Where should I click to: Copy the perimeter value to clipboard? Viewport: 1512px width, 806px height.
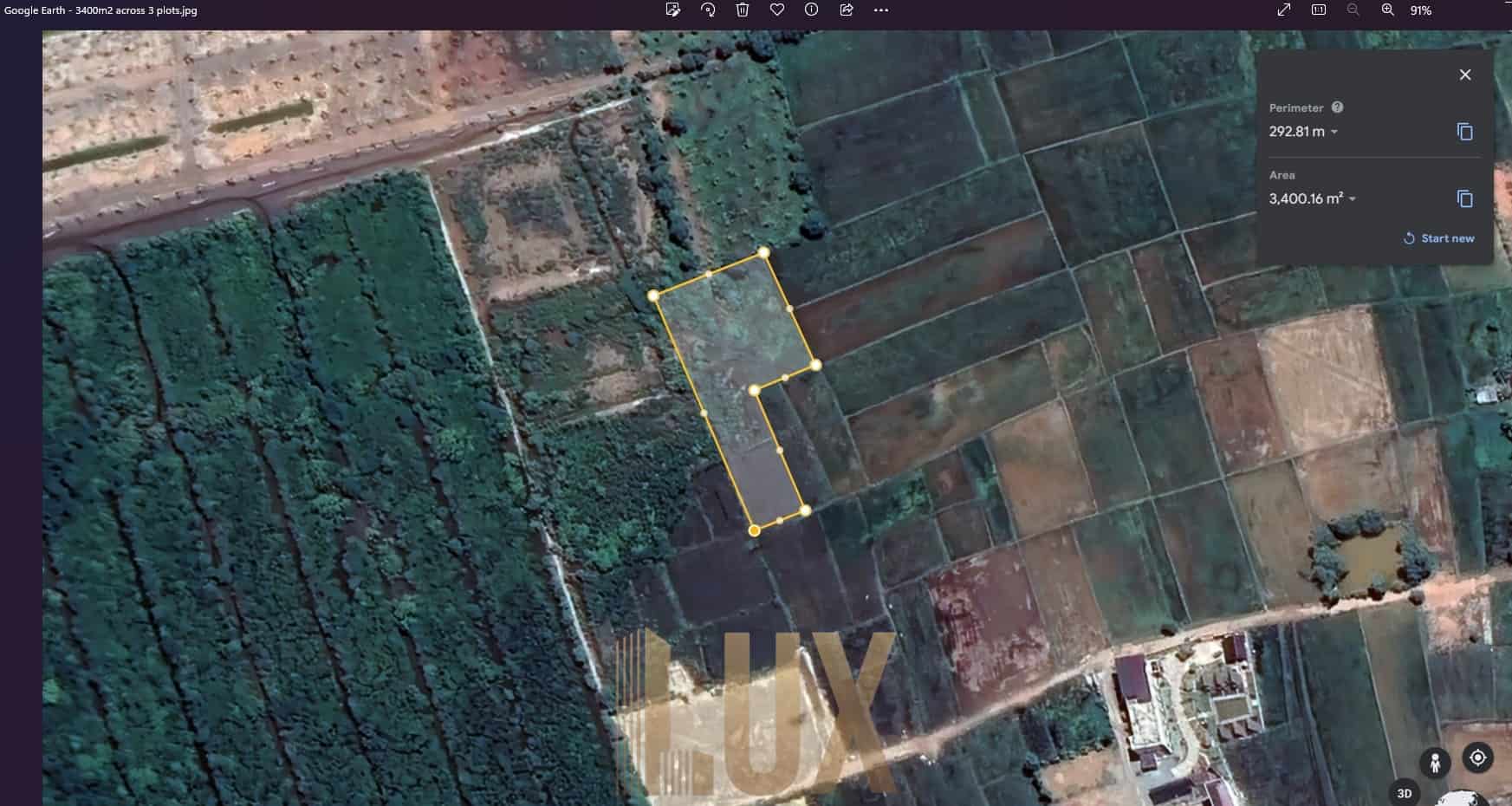click(x=1465, y=132)
